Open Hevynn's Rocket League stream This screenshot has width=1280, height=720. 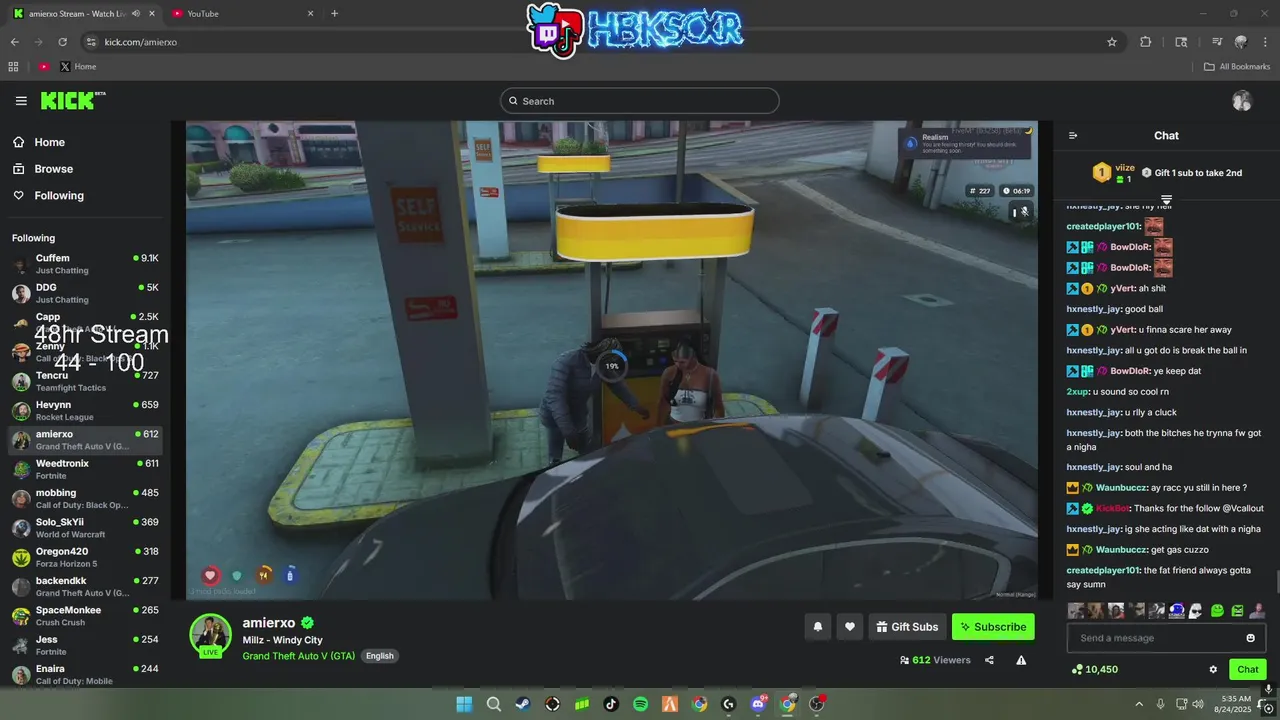(x=85, y=410)
